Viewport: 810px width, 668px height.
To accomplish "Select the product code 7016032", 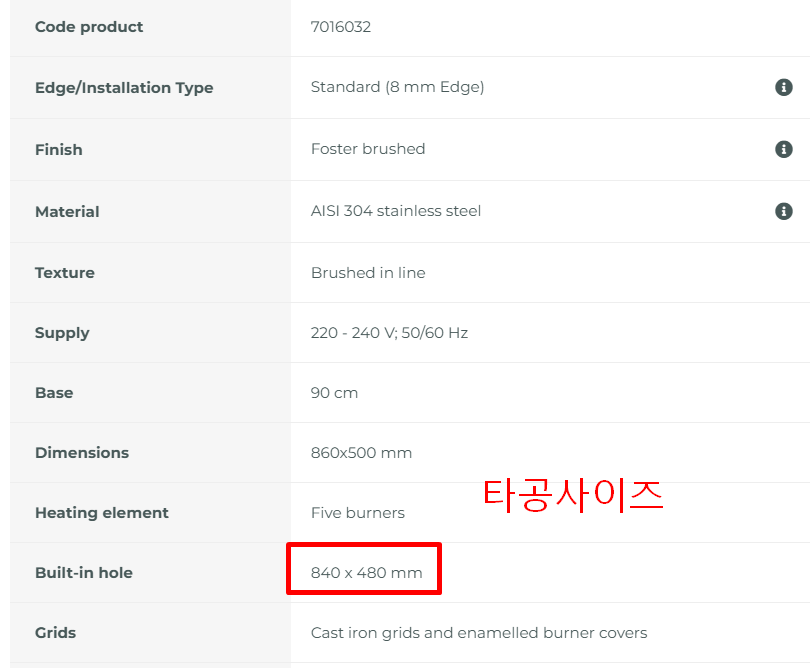I will pos(341,27).
